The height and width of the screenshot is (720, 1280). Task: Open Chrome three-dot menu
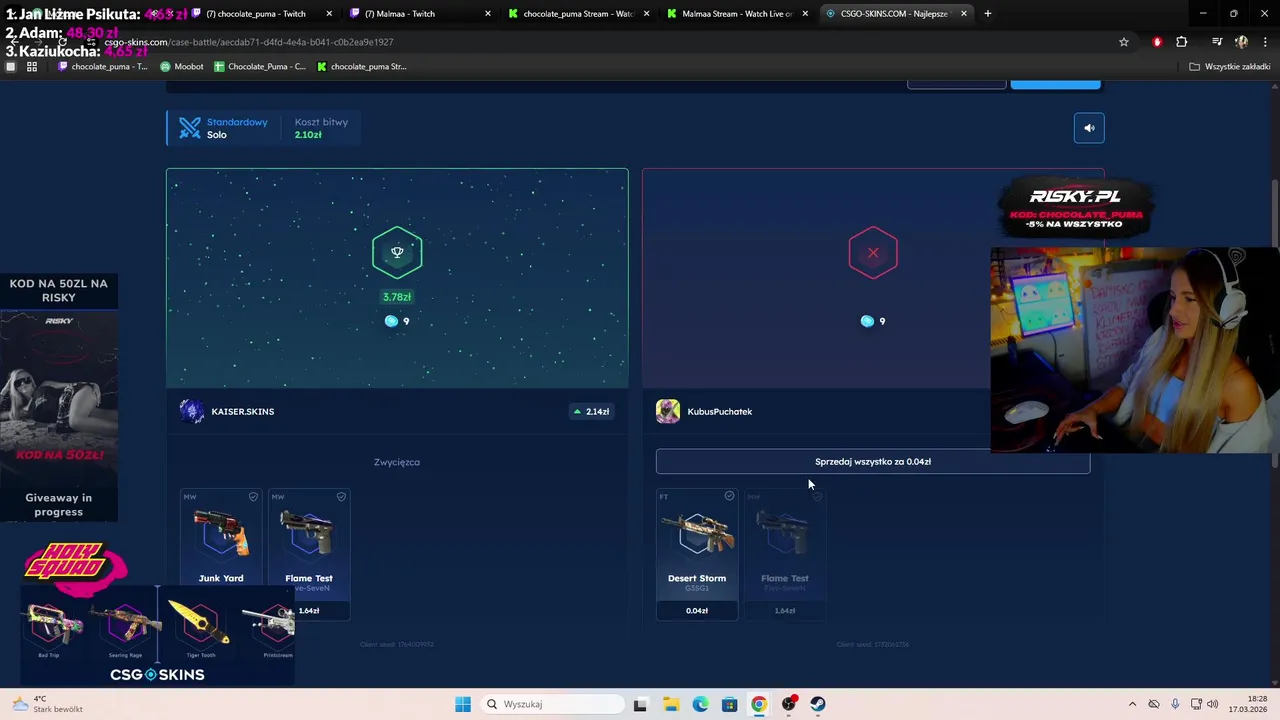point(1263,42)
